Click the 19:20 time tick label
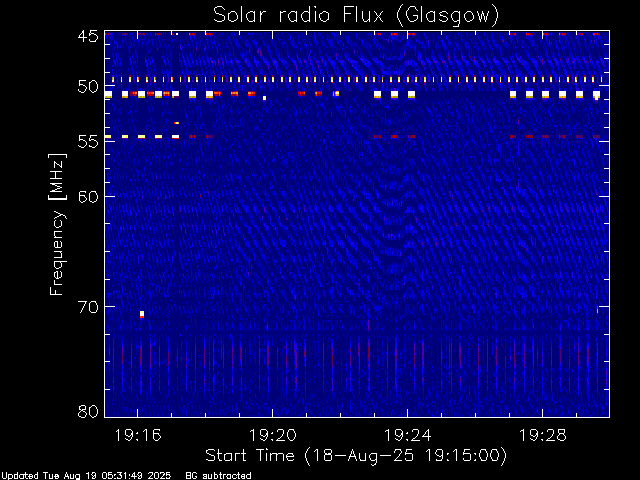Image resolution: width=640 pixels, height=480 pixels. [x=273, y=435]
